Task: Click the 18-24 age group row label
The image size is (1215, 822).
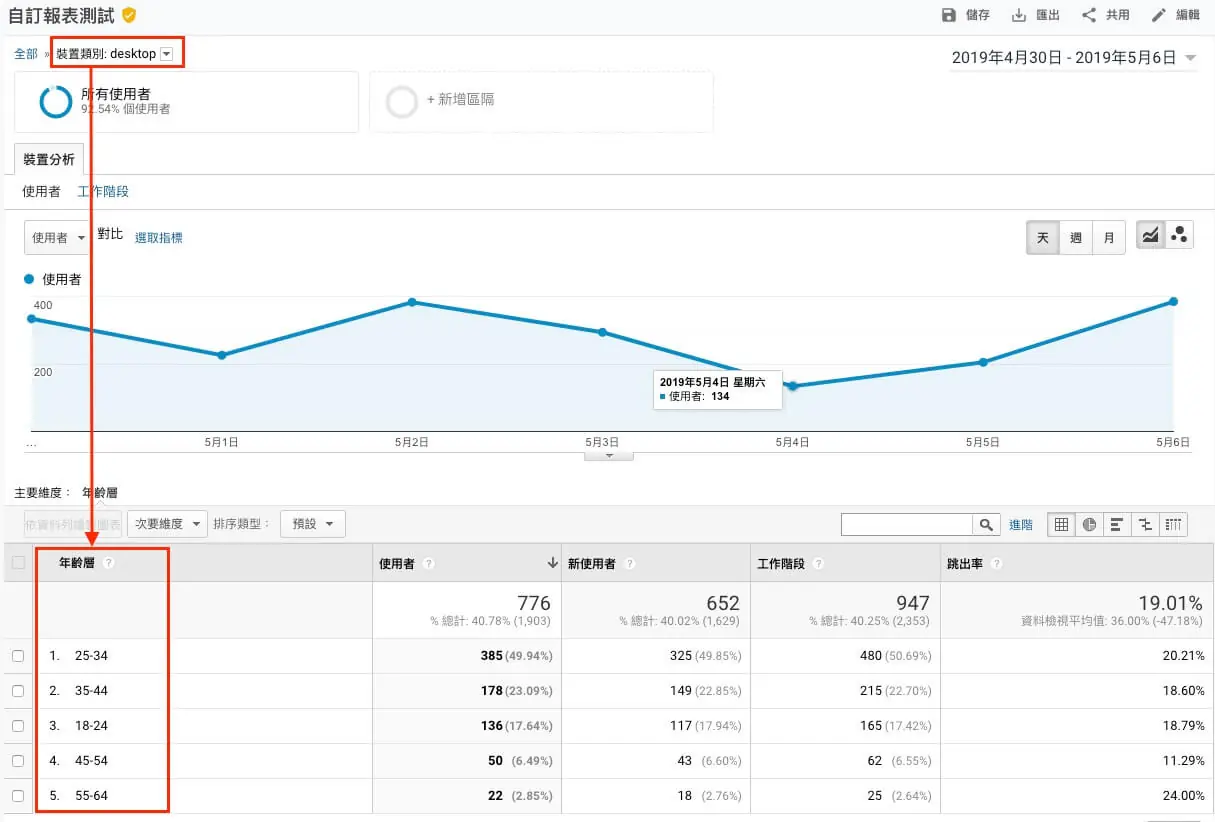Action: click(x=91, y=726)
